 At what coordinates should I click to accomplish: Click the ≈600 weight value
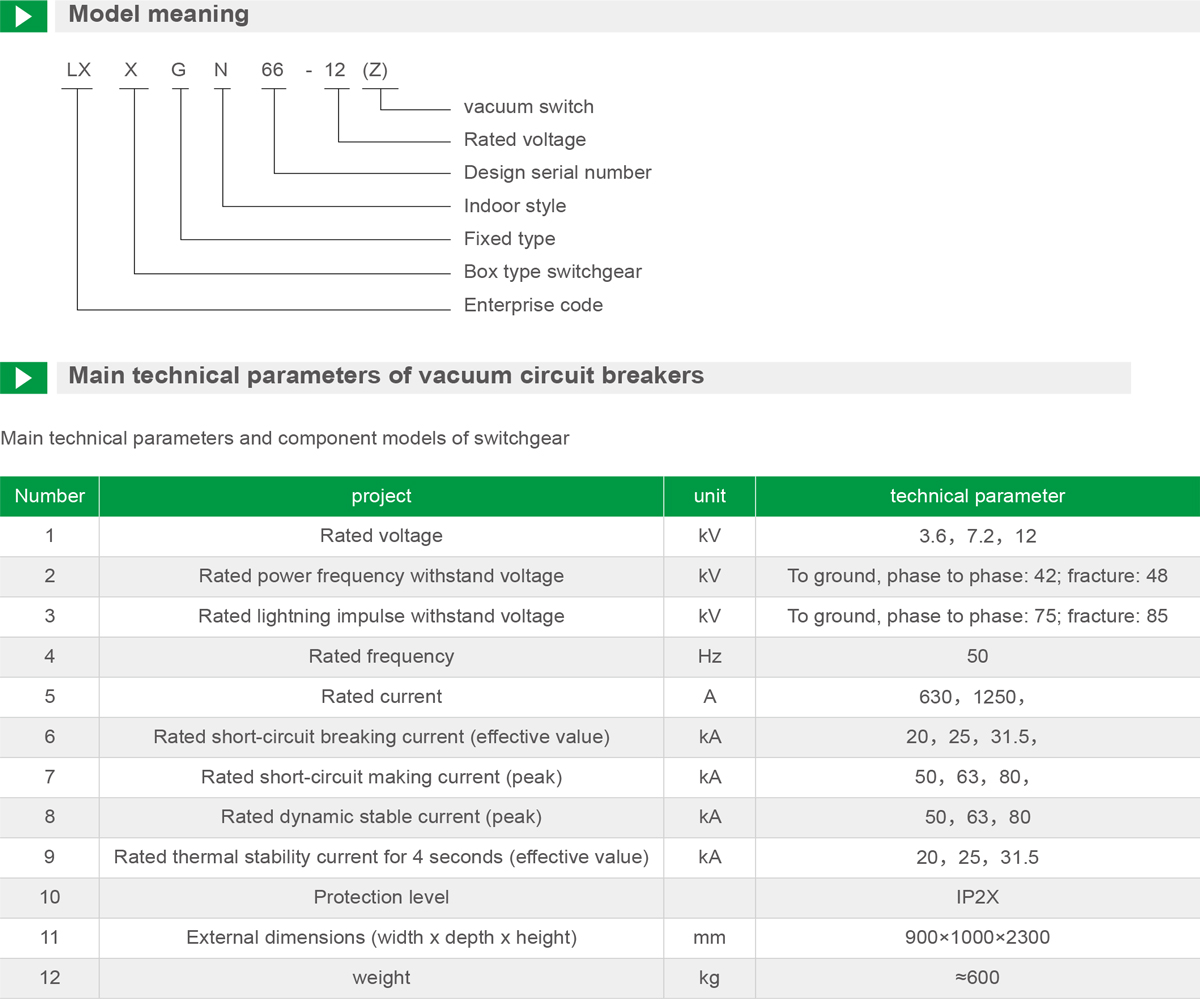pyautogui.click(x=977, y=978)
